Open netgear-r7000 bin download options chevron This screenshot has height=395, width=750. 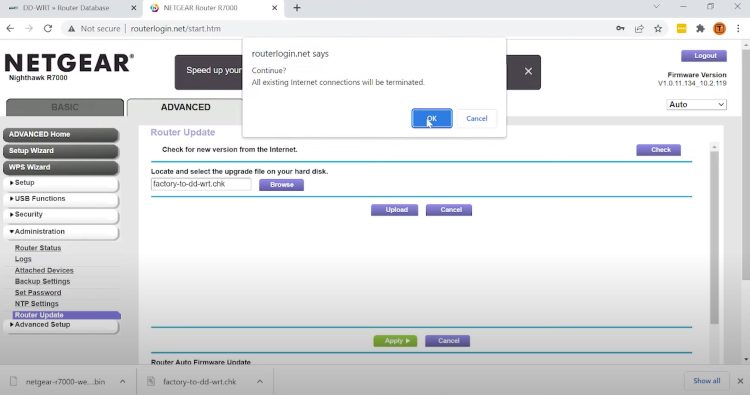(122, 382)
